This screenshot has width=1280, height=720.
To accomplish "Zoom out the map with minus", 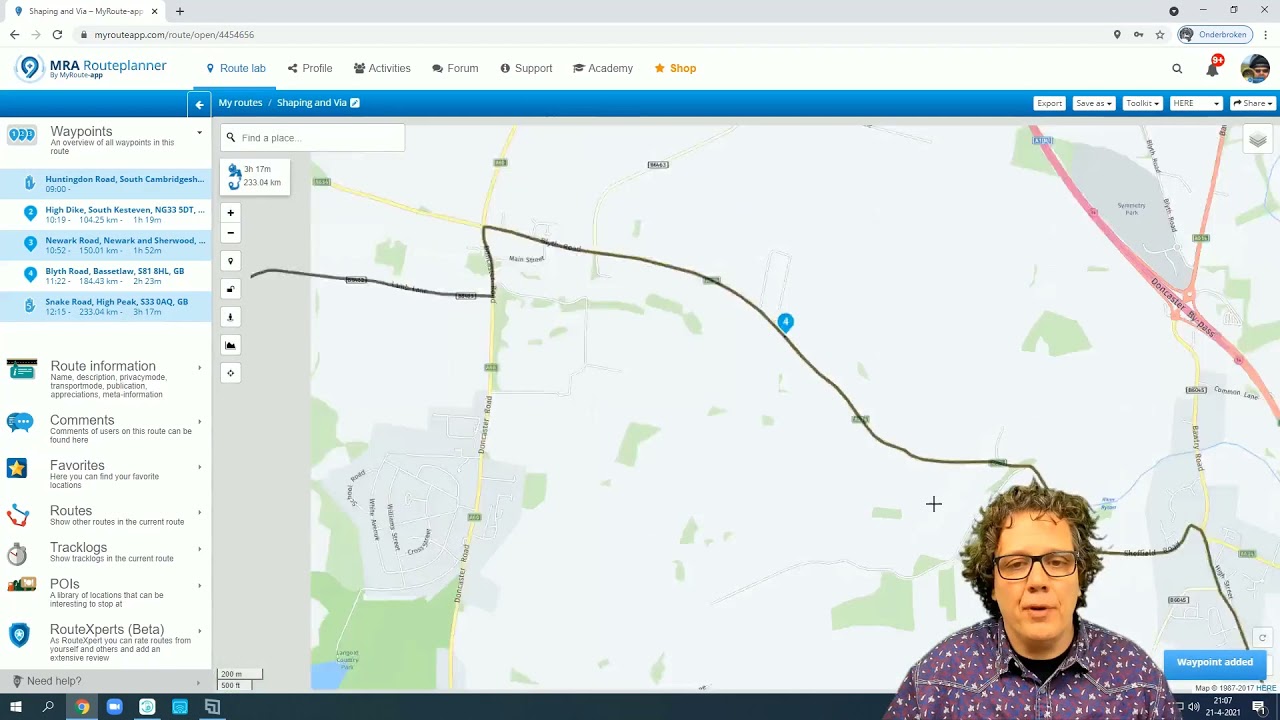I will (x=230, y=233).
